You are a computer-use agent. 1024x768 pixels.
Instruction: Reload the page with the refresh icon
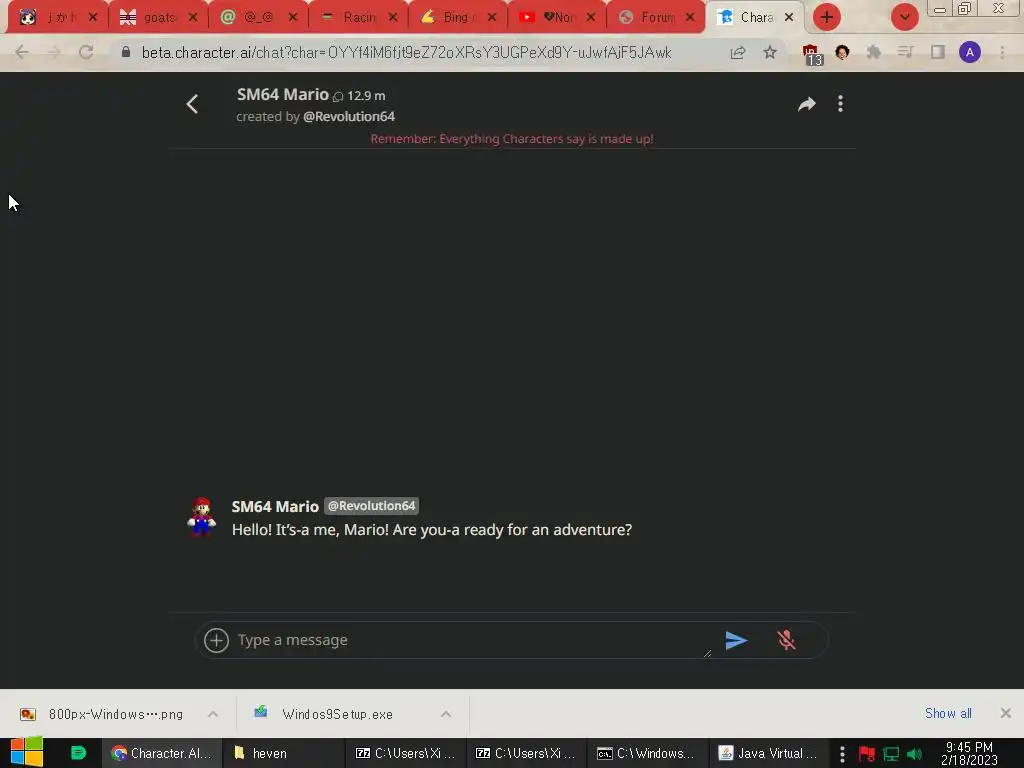(x=86, y=52)
